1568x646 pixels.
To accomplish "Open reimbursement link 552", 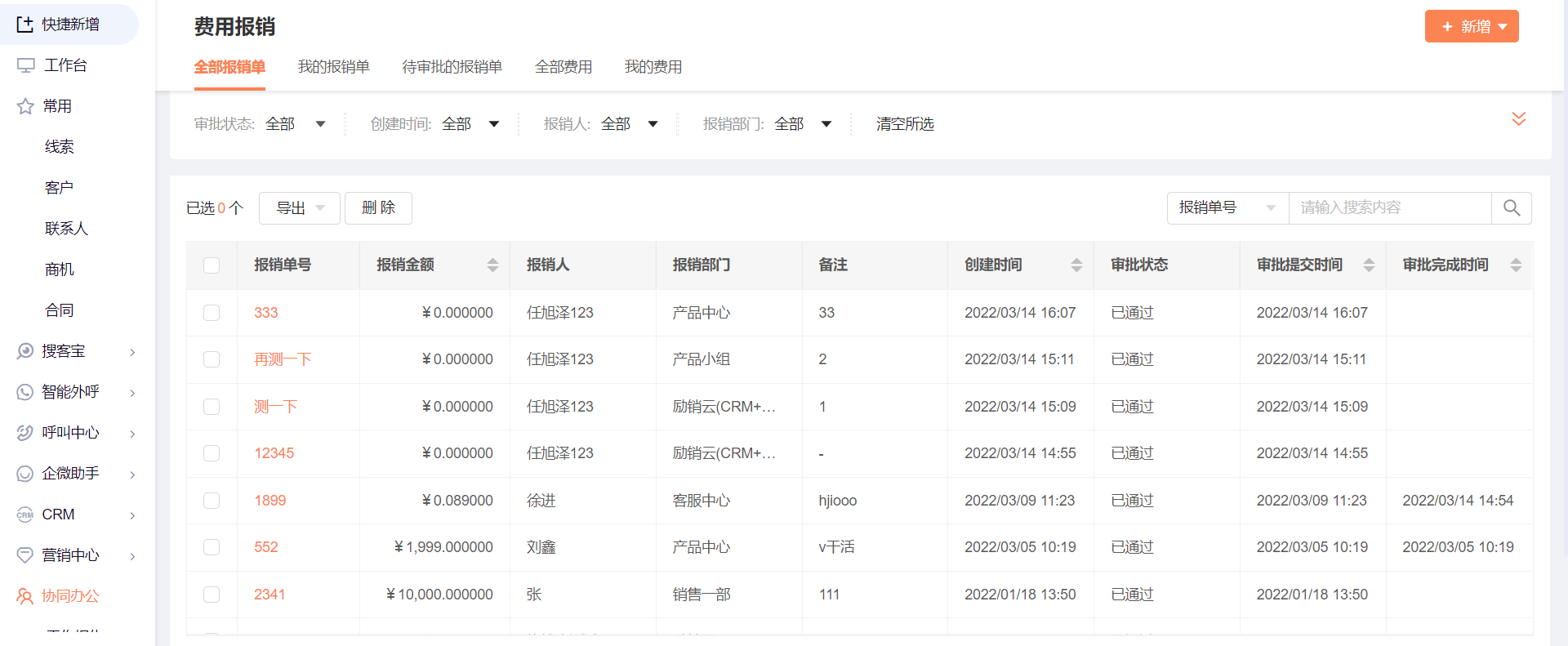I will pyautogui.click(x=266, y=547).
